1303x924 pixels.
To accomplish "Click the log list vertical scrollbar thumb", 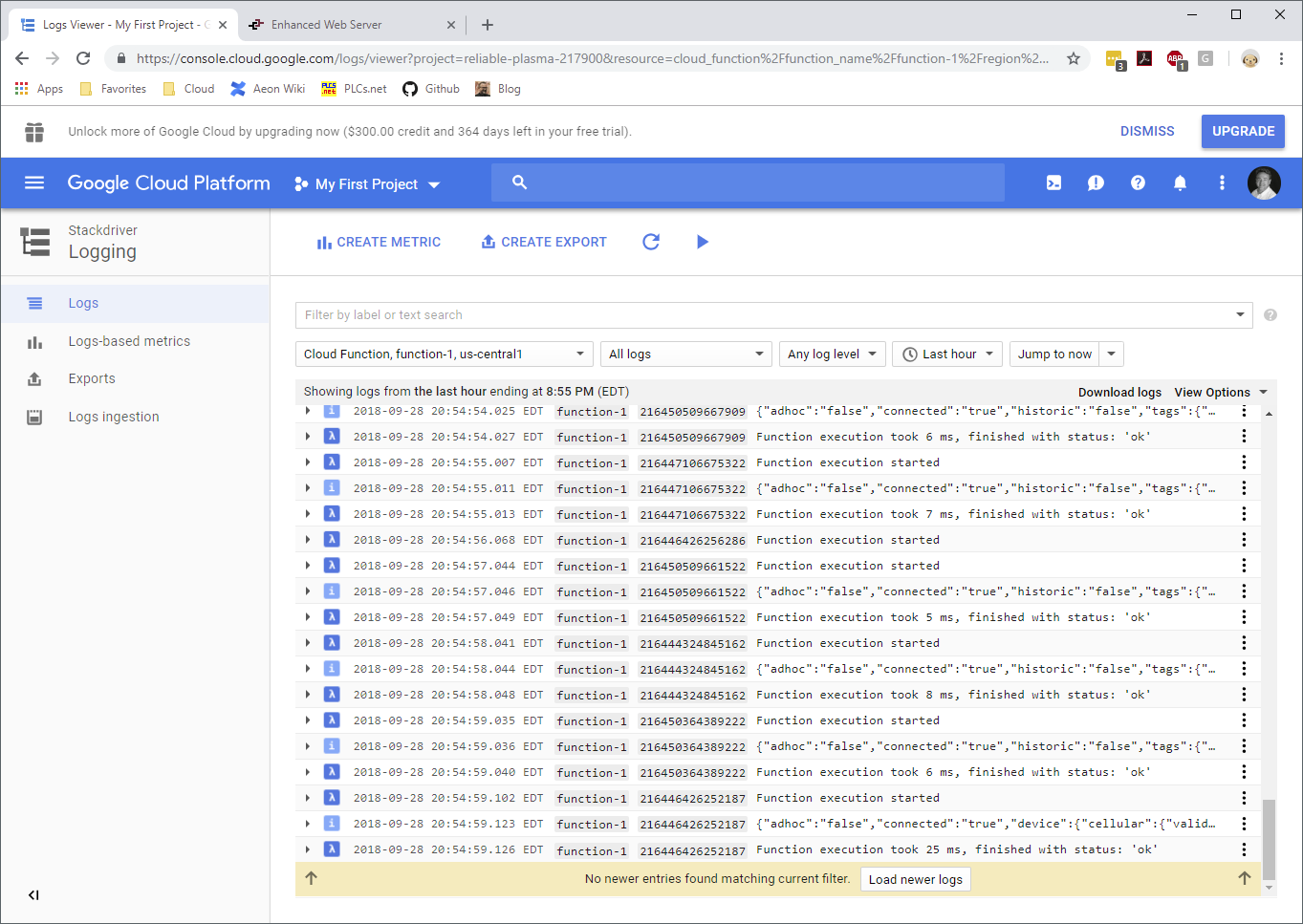I will coord(1269,838).
